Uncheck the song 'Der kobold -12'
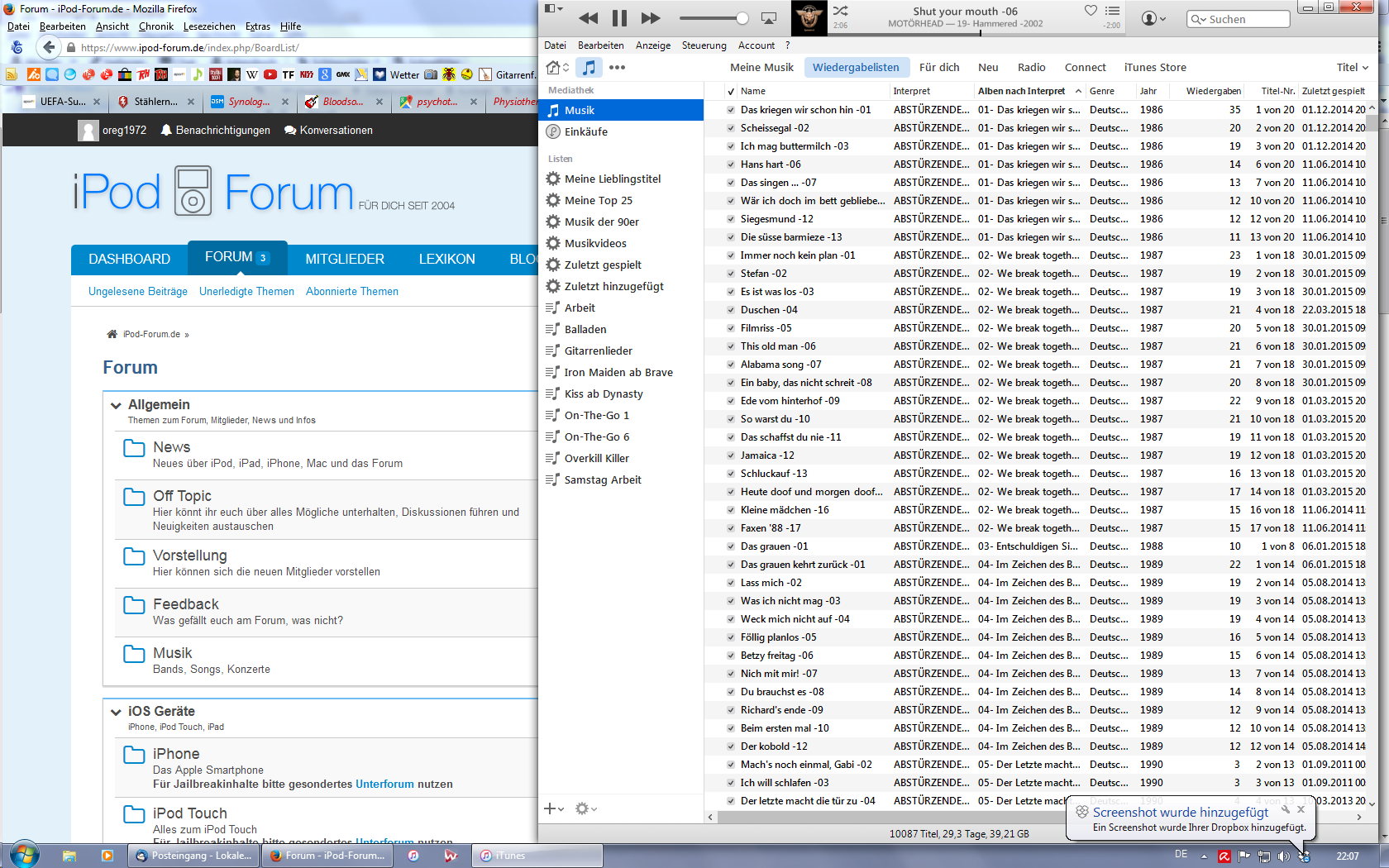Screen dimensions: 1389x868 click(x=731, y=746)
